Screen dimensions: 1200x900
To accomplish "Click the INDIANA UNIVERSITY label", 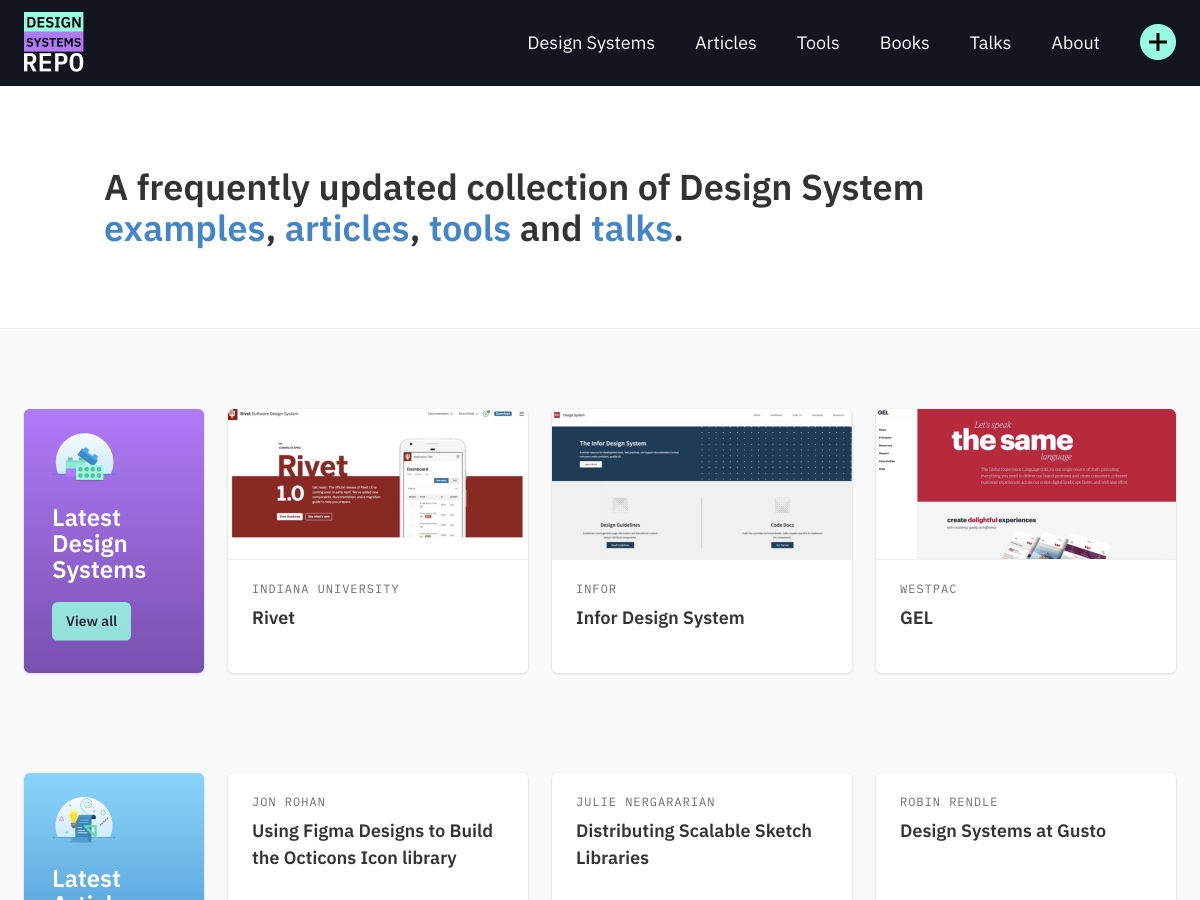I will point(326,589).
